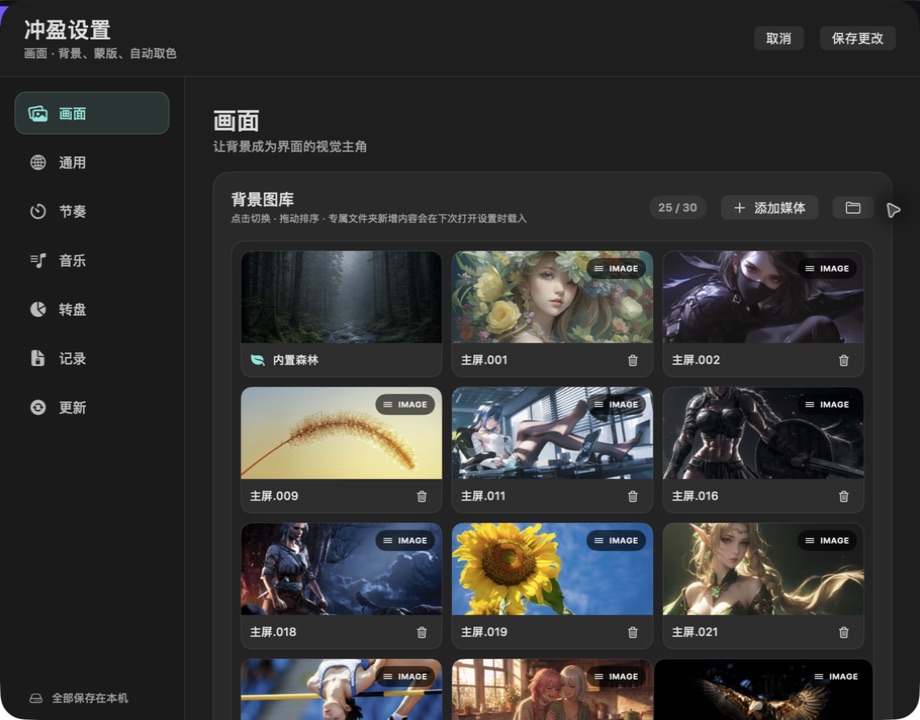The image size is (920, 720).
Task: Select the 主屏.001 flower girl thumbnail
Action: pyautogui.click(x=552, y=297)
